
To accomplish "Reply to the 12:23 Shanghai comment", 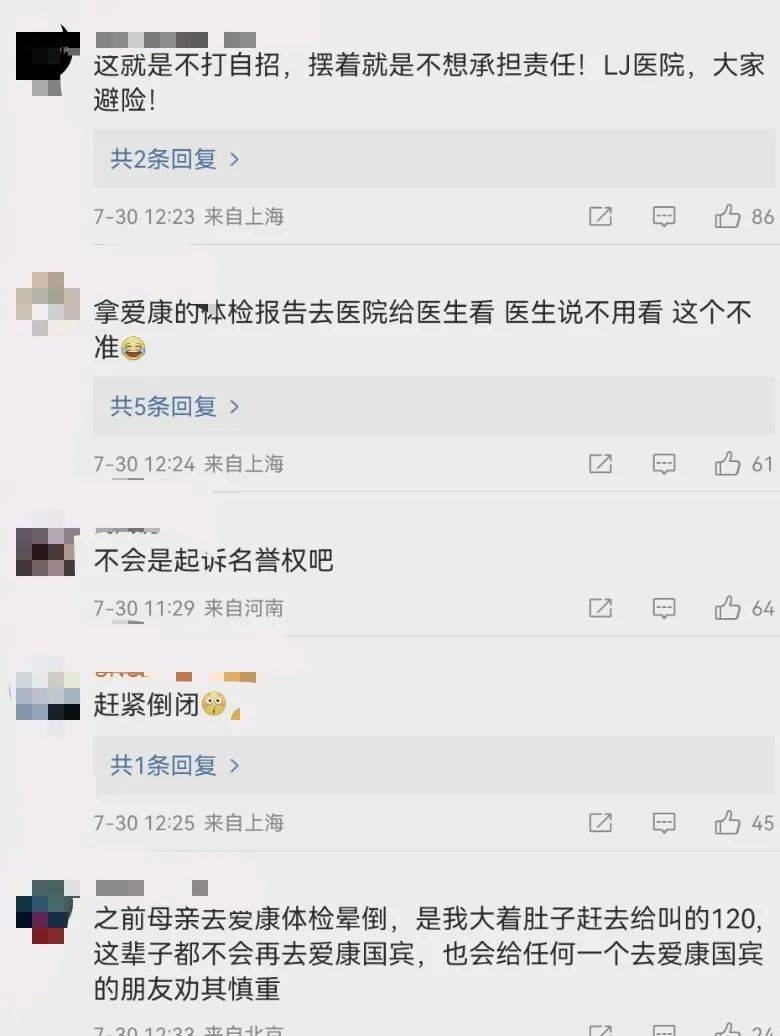I will pos(664,216).
